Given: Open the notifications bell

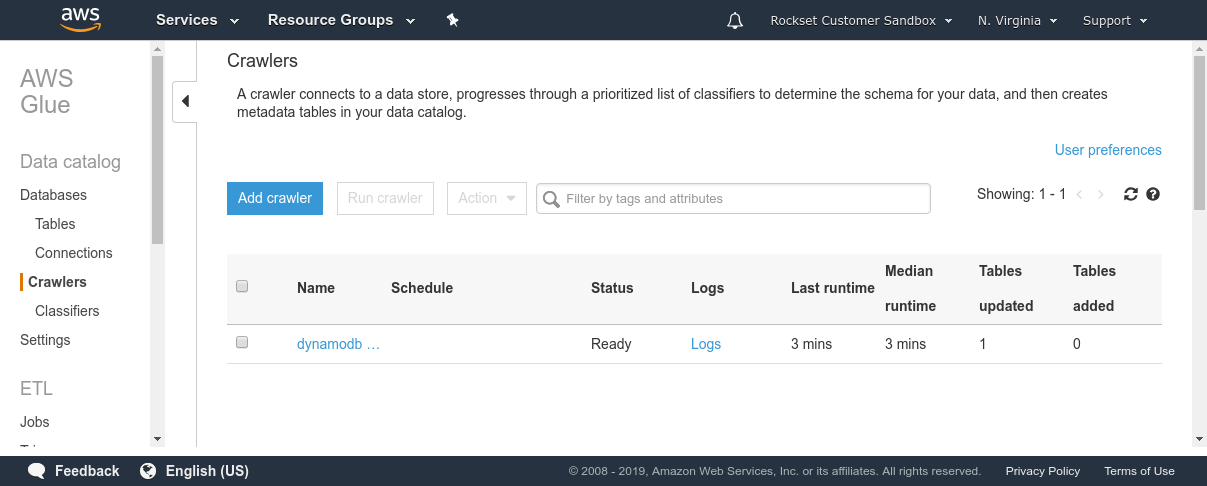Looking at the screenshot, I should point(735,20).
